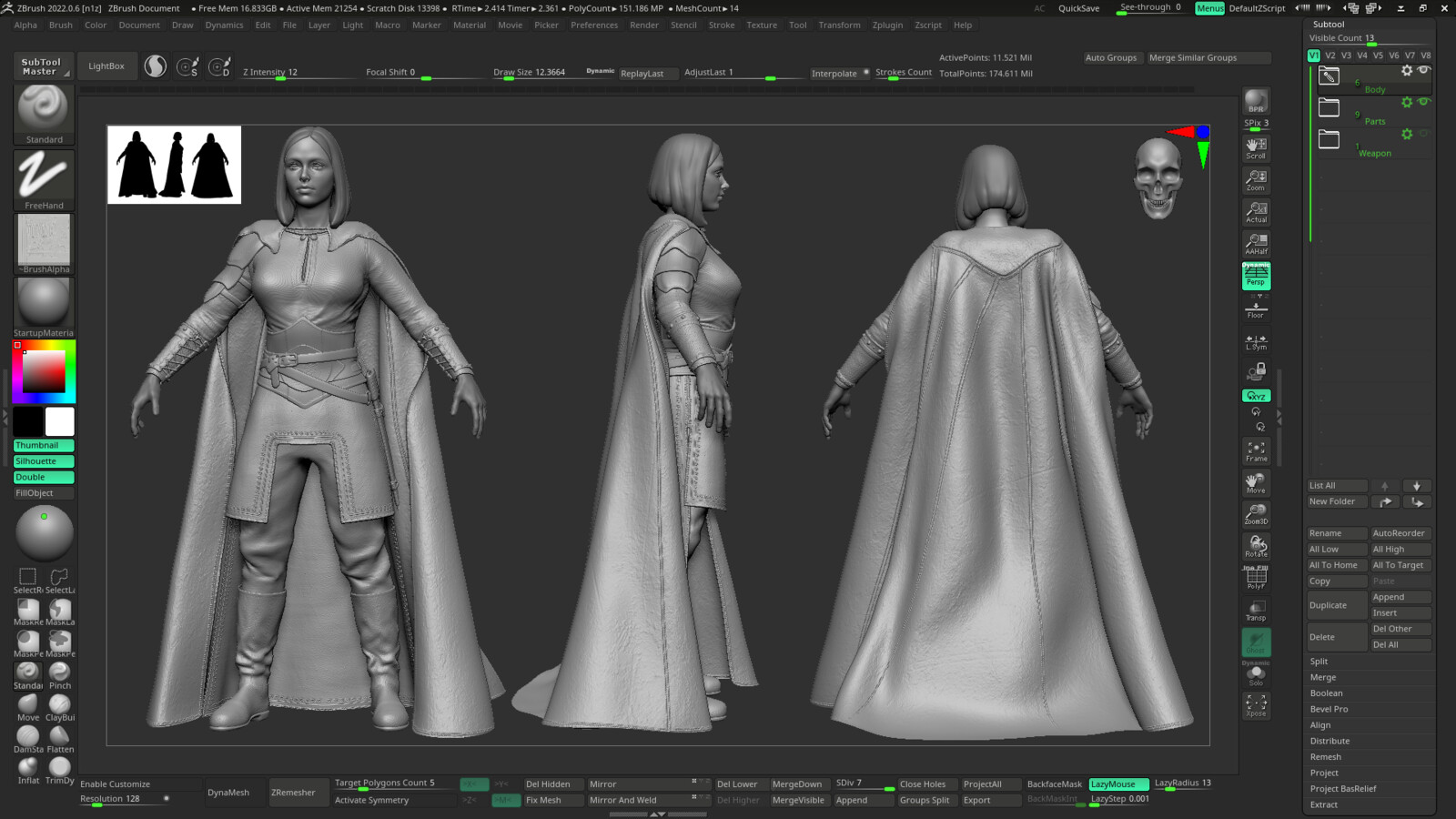Pick a color in the color picker square
1456x819 pixels.
44,371
